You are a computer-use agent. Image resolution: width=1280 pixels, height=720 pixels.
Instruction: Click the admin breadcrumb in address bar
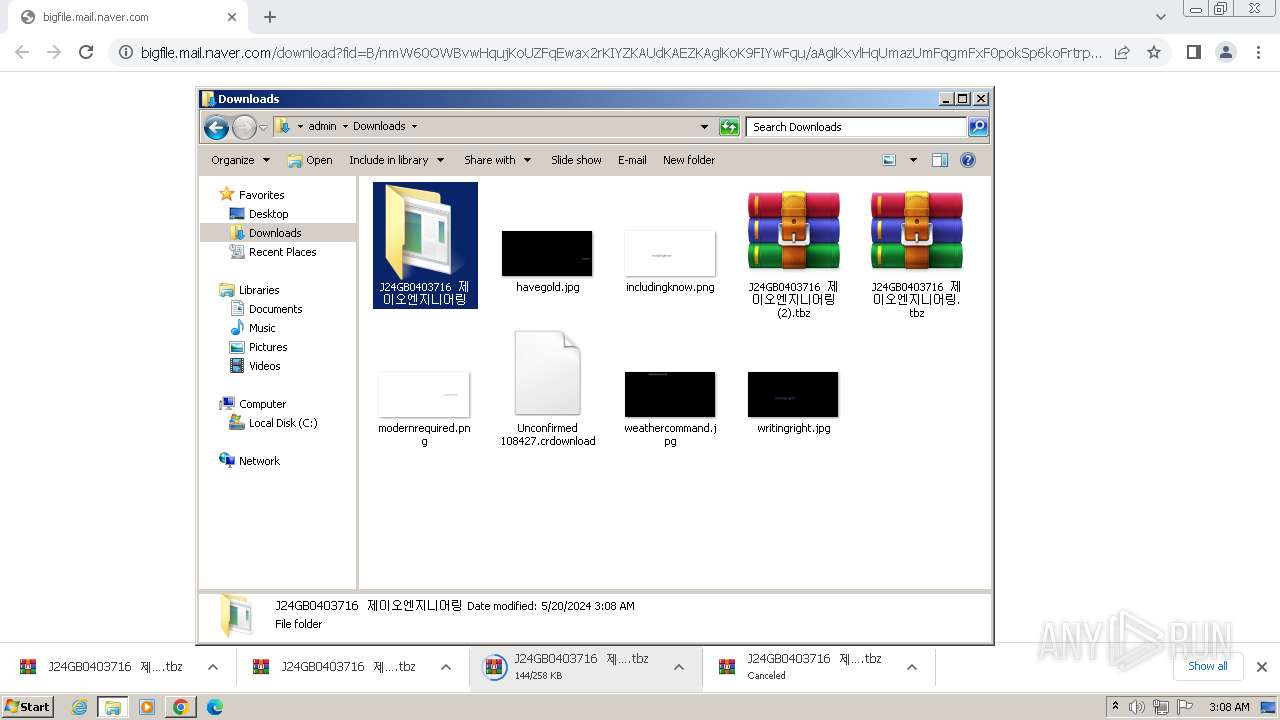(322, 126)
